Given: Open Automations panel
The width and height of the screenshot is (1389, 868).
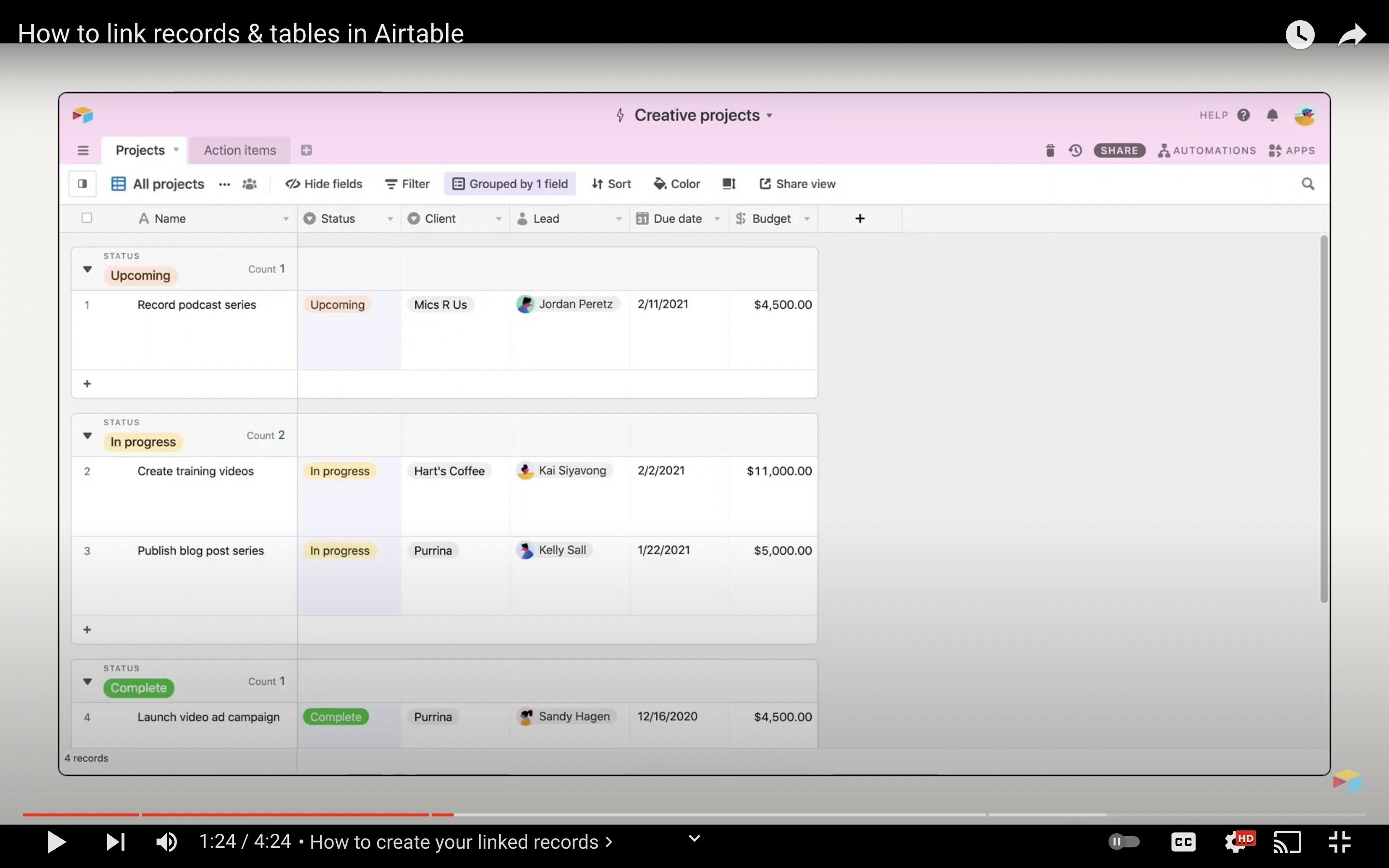Looking at the screenshot, I should 1207,150.
